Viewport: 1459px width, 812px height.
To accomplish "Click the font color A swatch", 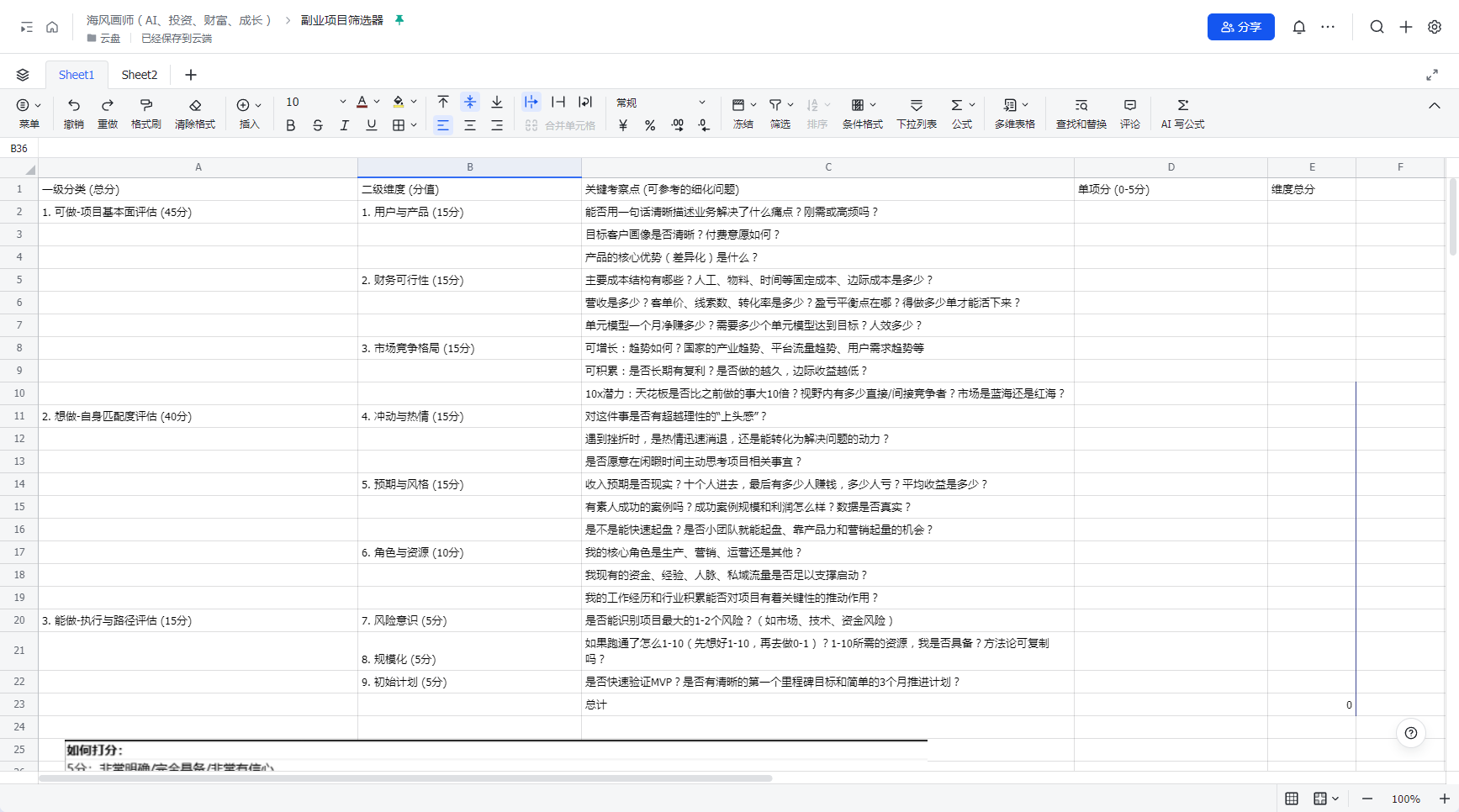I will 362,103.
